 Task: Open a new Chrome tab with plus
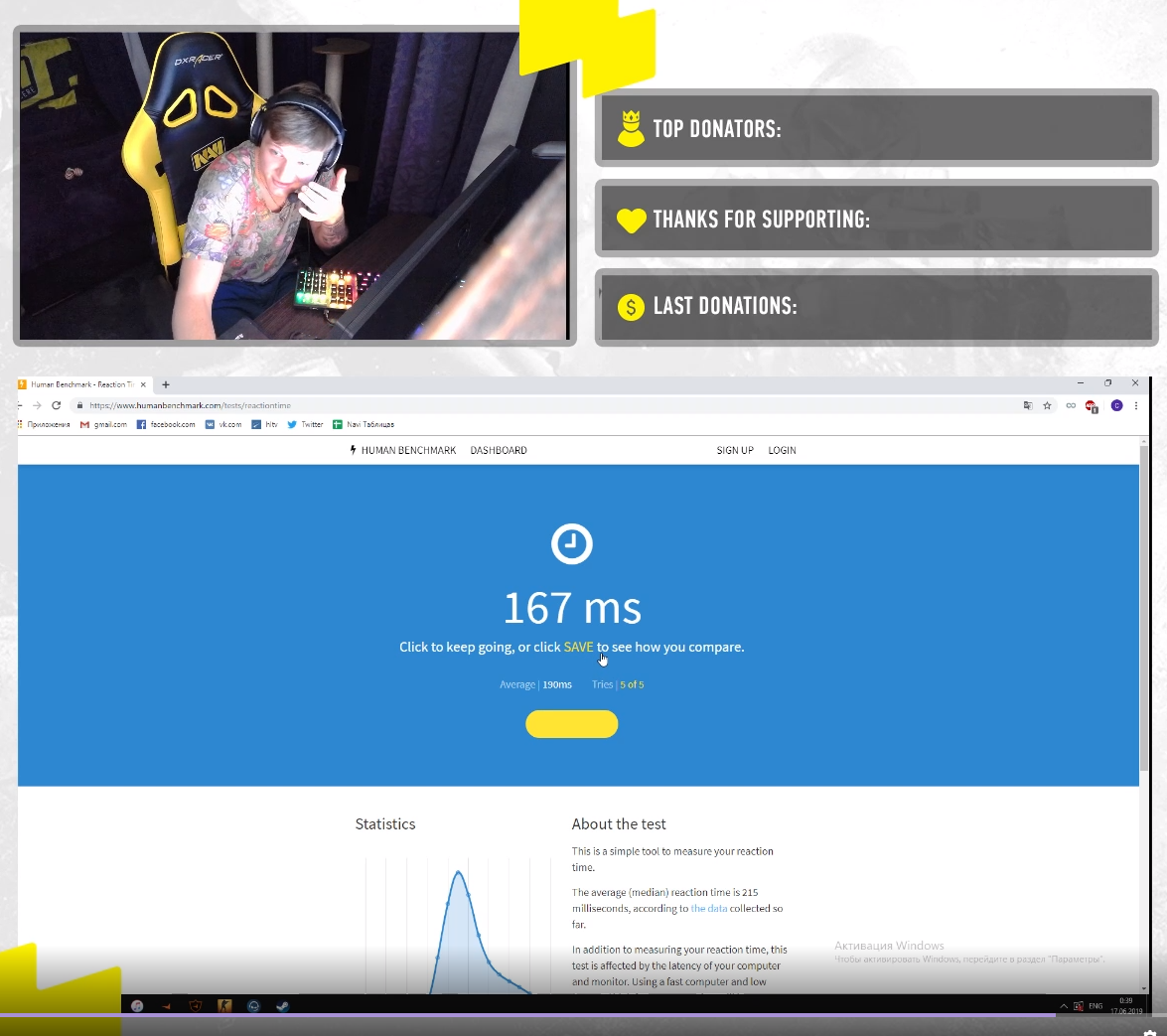click(x=166, y=384)
